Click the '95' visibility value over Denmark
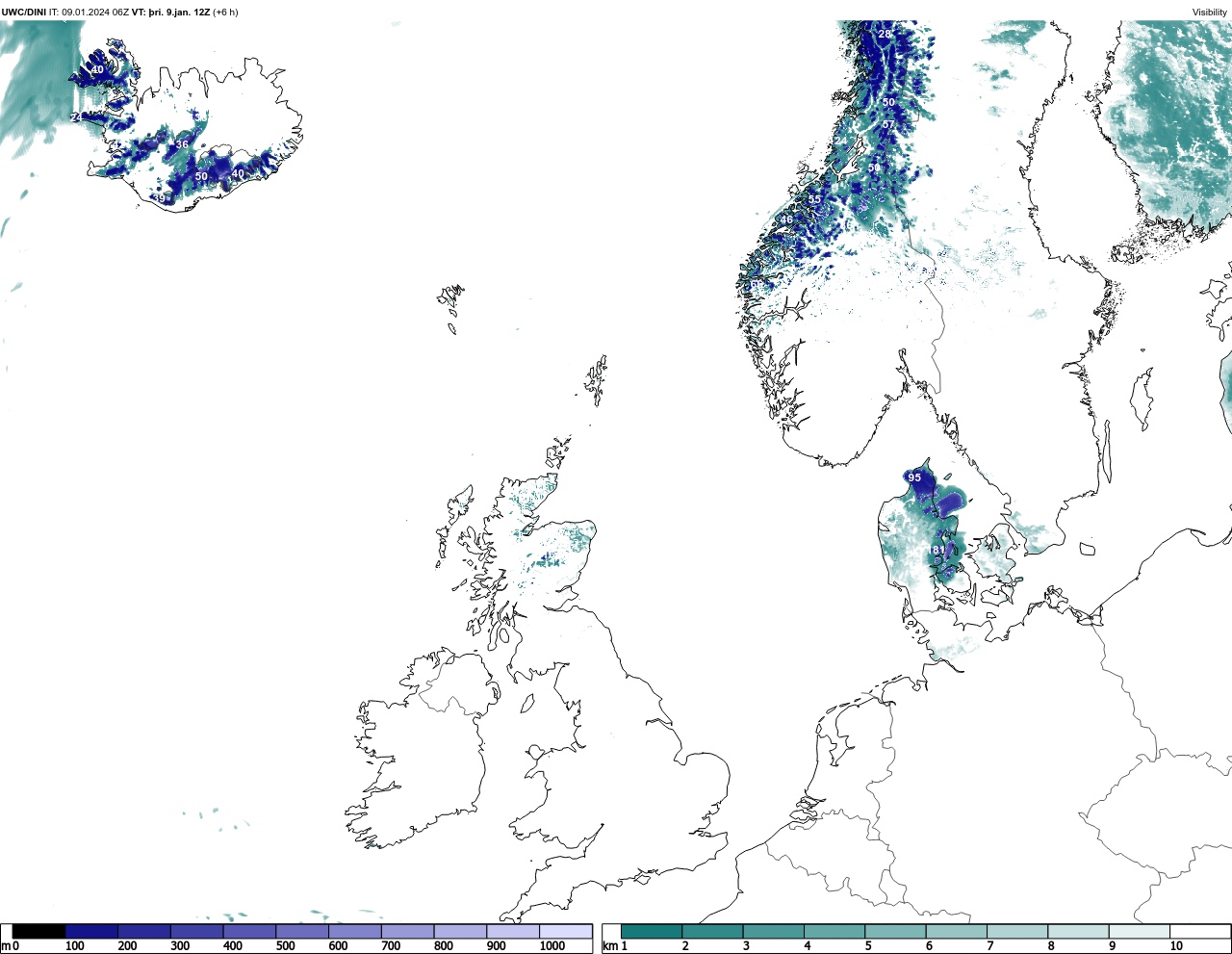This screenshot has width=1232, height=954. [x=914, y=477]
